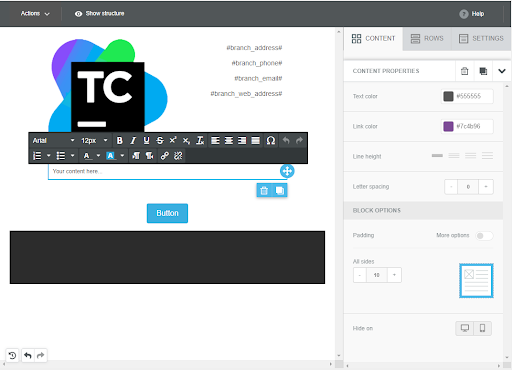Switch to the Rows tab
Image resolution: width=512 pixels, height=370 pixels.
427,39
